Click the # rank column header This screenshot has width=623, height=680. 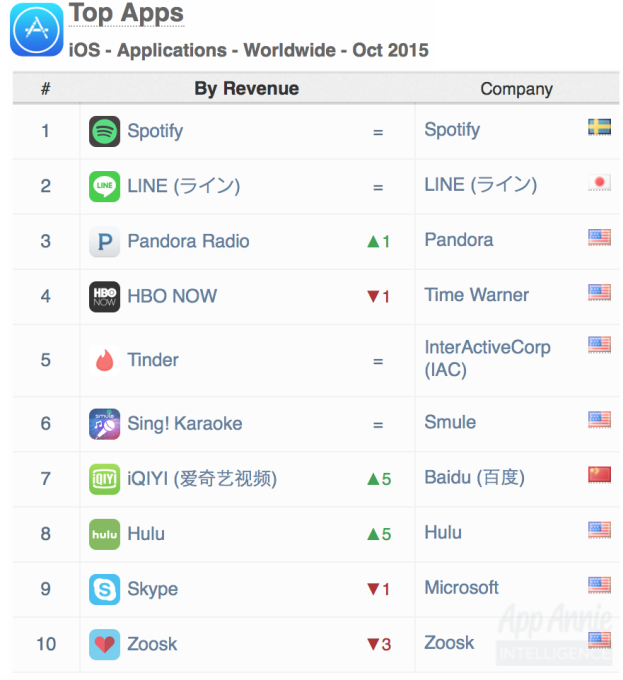[46, 88]
